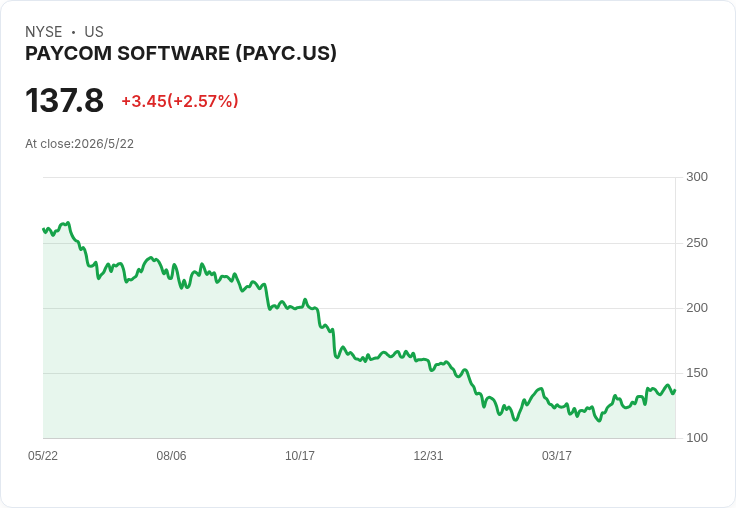Click the 10/17 x-axis date label
Screen dimensions: 736x508
tap(300, 455)
